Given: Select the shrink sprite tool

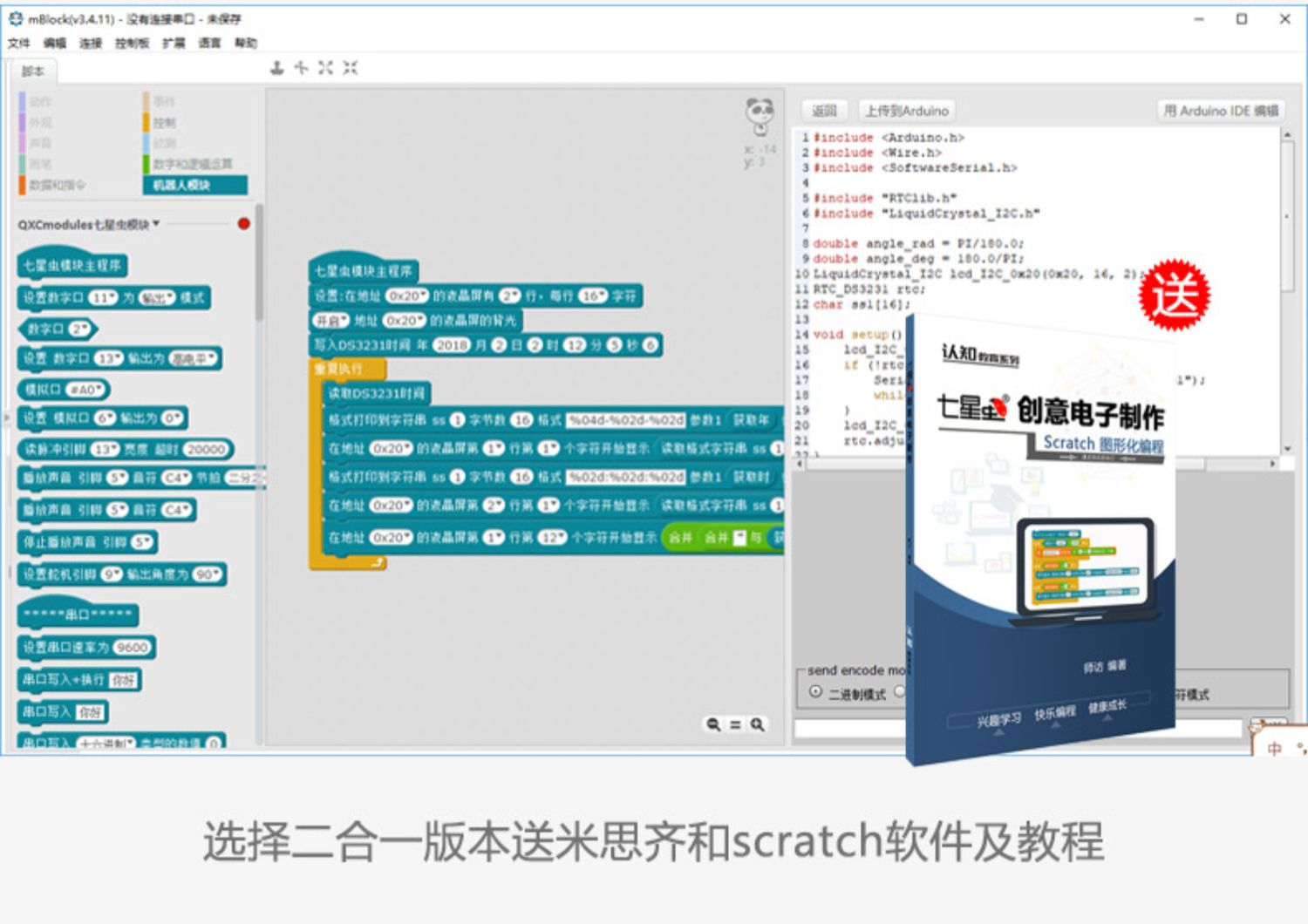Looking at the screenshot, I should [x=351, y=68].
